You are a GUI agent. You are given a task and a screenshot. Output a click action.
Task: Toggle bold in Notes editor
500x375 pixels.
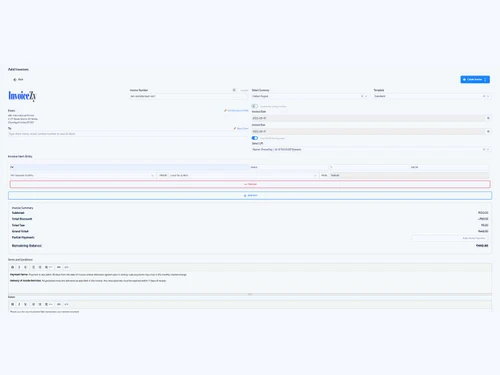click(13, 304)
